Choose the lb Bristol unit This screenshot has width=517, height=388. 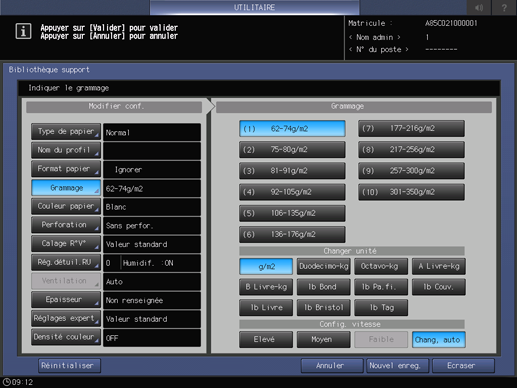click(324, 307)
